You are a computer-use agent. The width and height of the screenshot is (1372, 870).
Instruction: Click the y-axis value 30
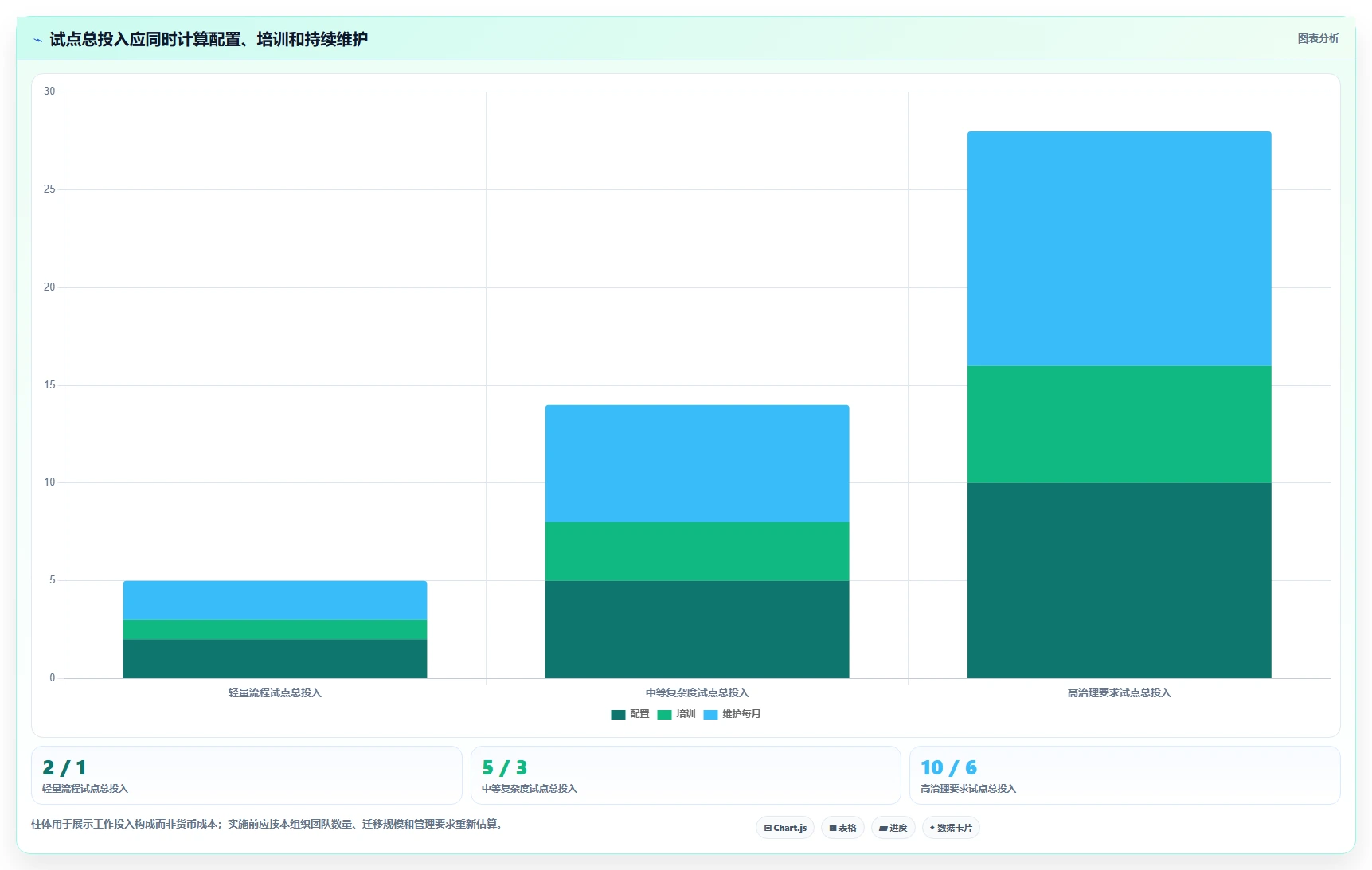[49, 92]
